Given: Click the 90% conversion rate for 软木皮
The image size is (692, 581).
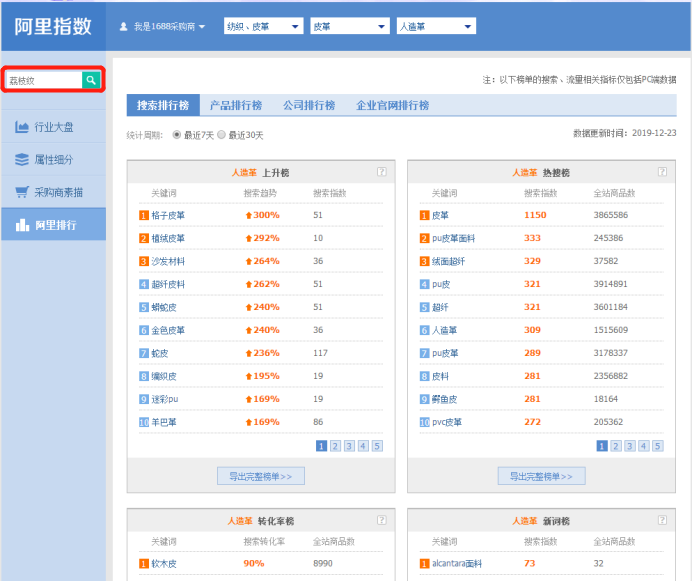Looking at the screenshot, I should tap(254, 563).
